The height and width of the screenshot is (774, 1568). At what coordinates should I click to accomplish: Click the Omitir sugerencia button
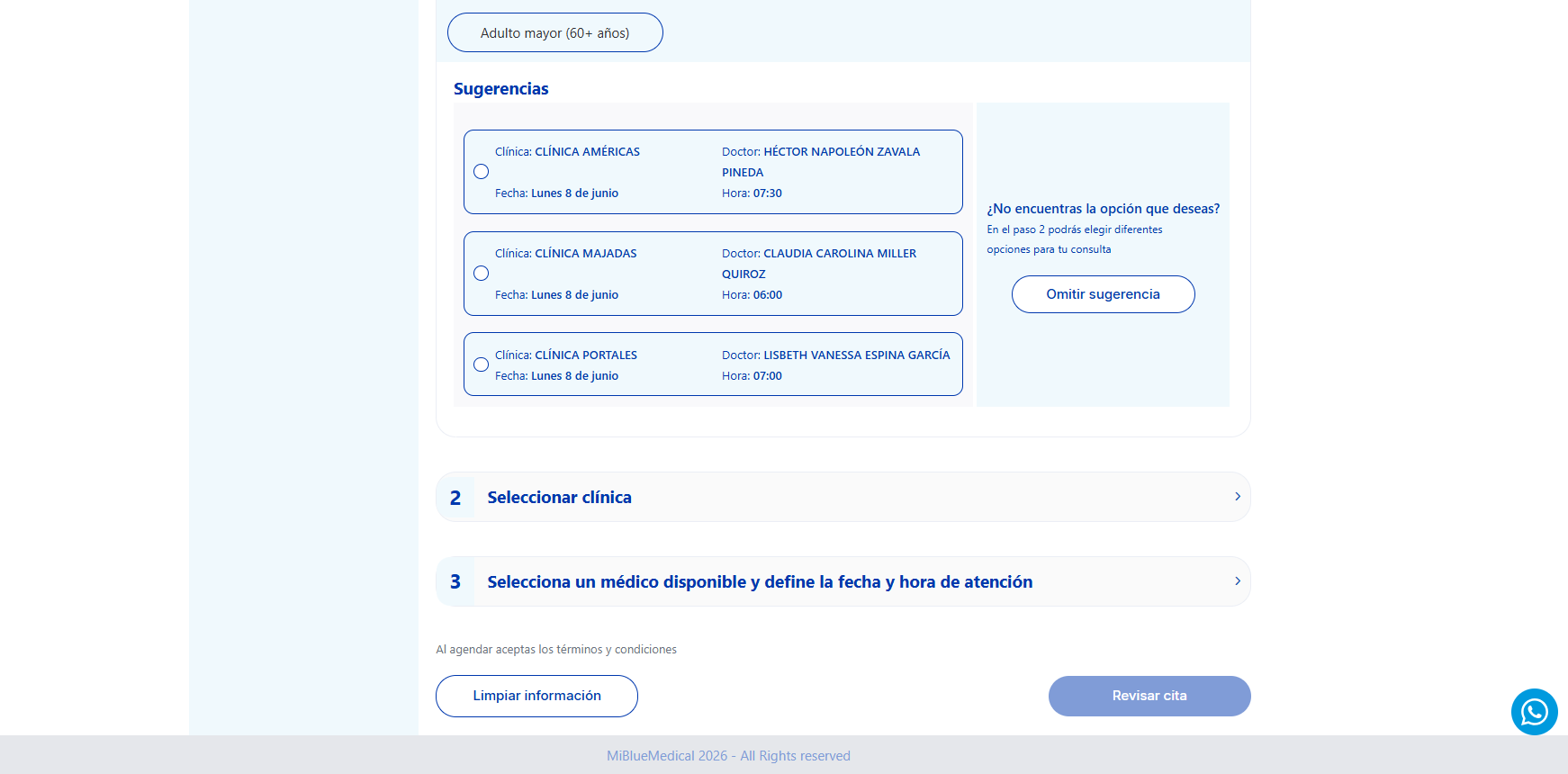1103,294
